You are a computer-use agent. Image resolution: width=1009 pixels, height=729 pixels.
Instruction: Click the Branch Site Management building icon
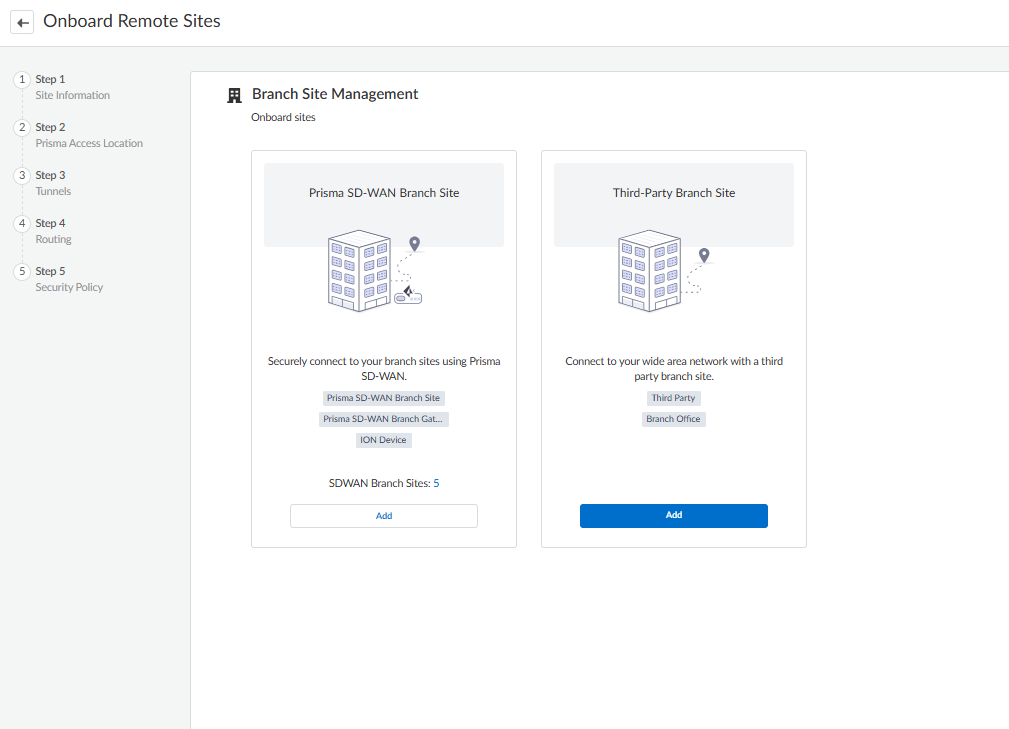(235, 95)
